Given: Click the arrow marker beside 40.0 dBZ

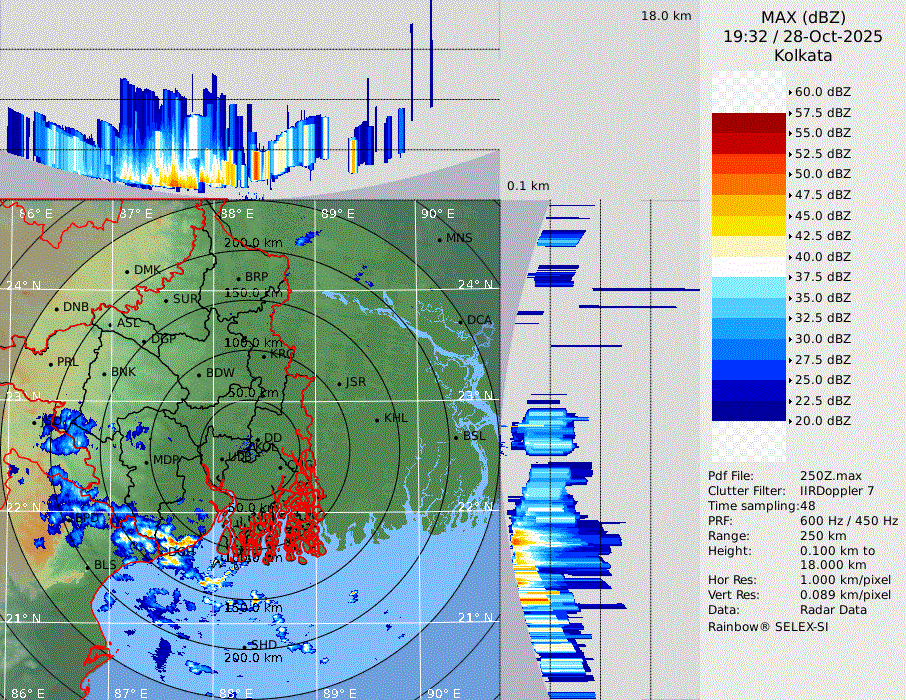Looking at the screenshot, I should [x=790, y=256].
